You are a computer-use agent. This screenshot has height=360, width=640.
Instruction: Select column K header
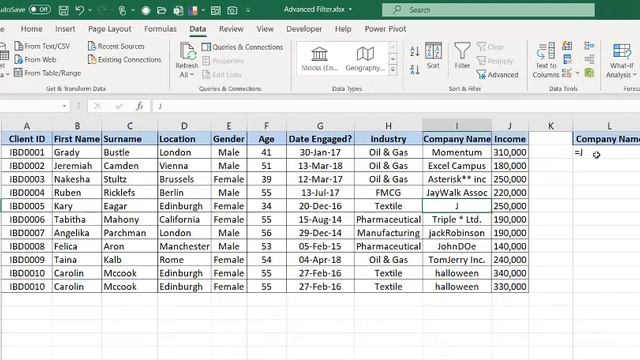(551, 126)
